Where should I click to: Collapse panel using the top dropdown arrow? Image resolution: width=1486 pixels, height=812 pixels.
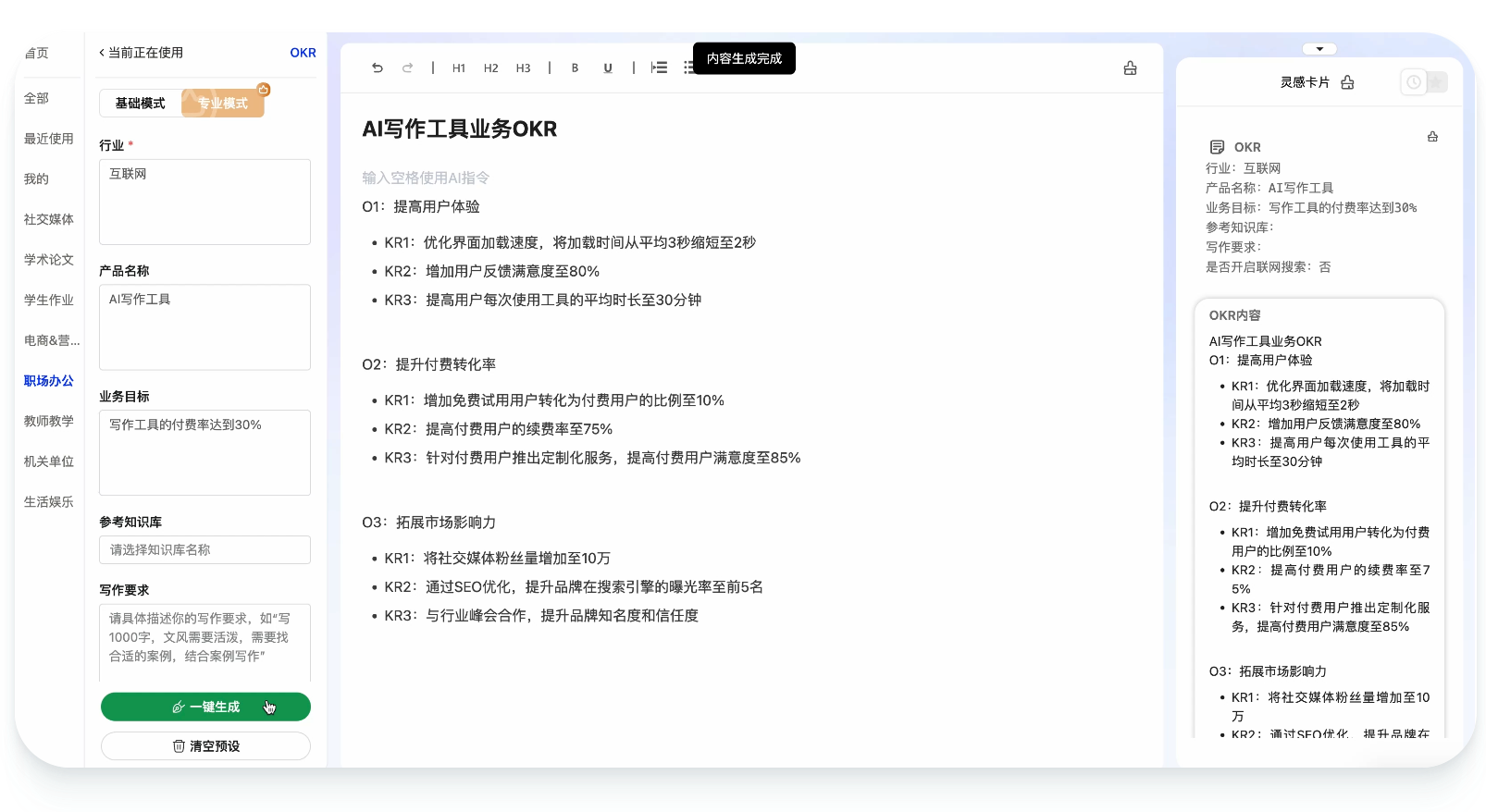(1319, 49)
